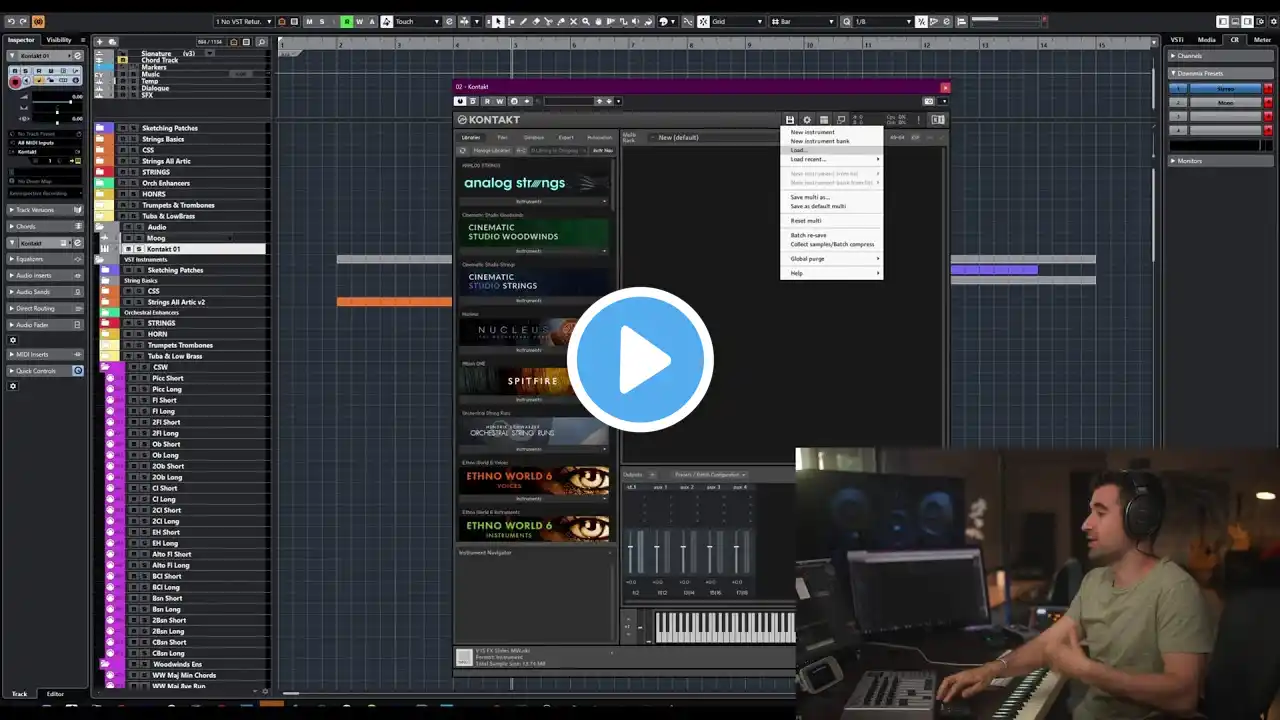Click the Quantize Q icon
This screenshot has height=720, width=1280.
click(x=847, y=21)
